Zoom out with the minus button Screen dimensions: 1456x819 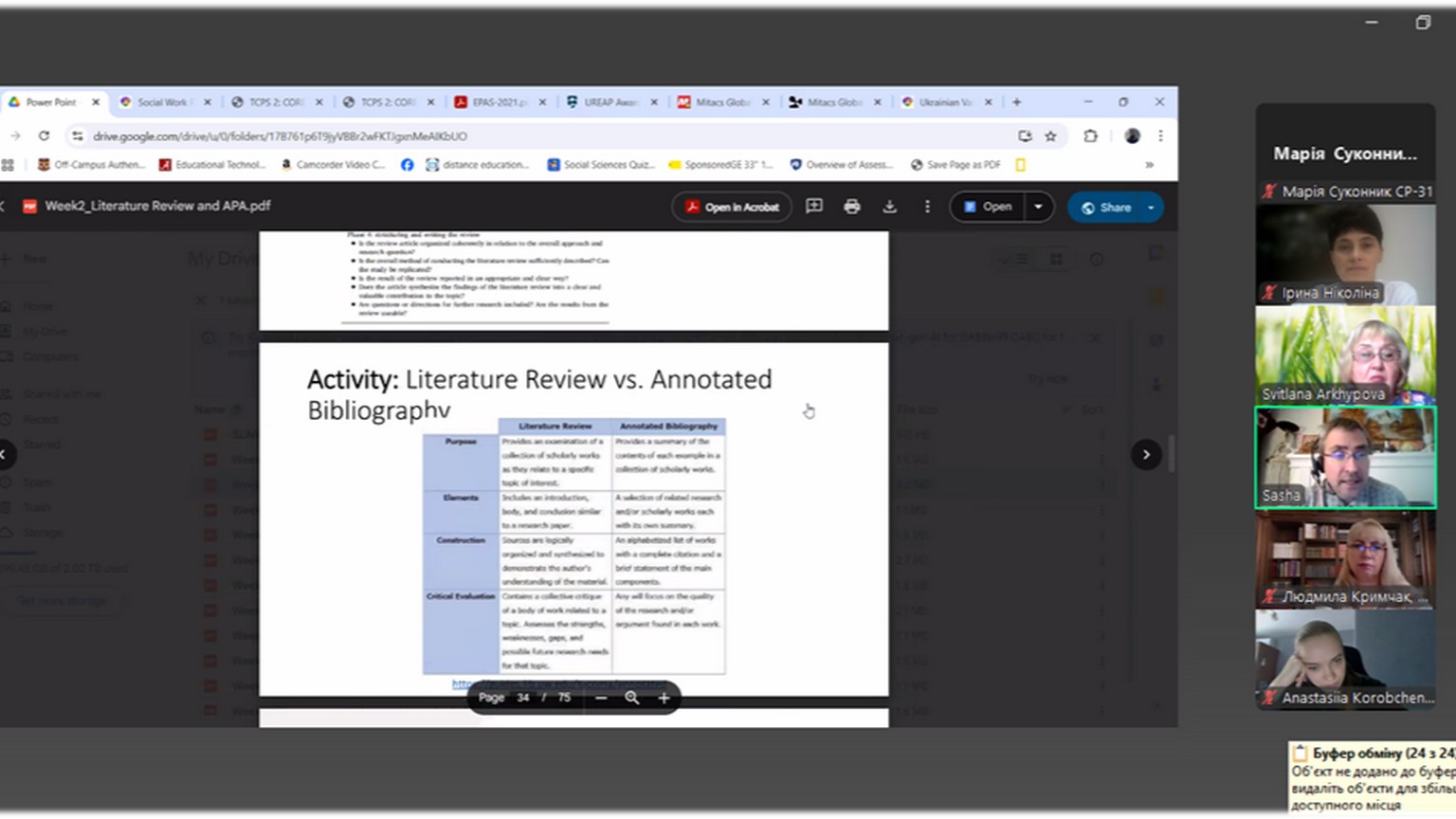pyautogui.click(x=601, y=698)
